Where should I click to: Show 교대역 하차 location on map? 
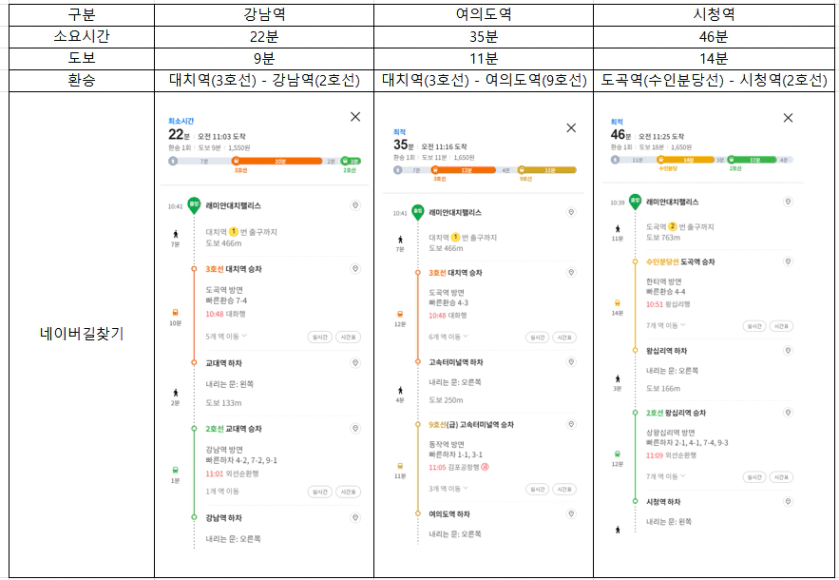click(355, 363)
